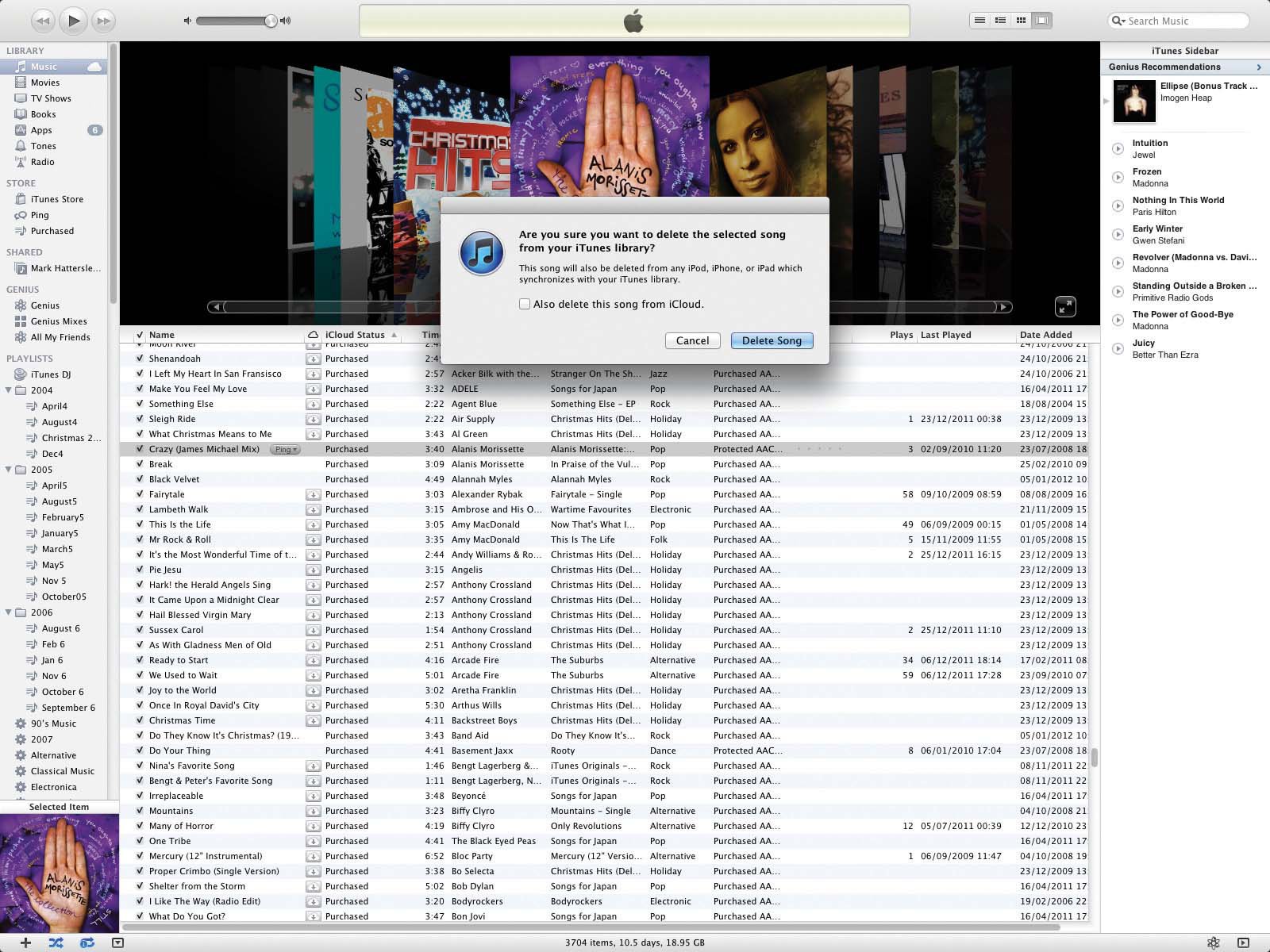Open iTunes DJ playlist
Viewport: 1270px width, 952px height.
[50, 374]
